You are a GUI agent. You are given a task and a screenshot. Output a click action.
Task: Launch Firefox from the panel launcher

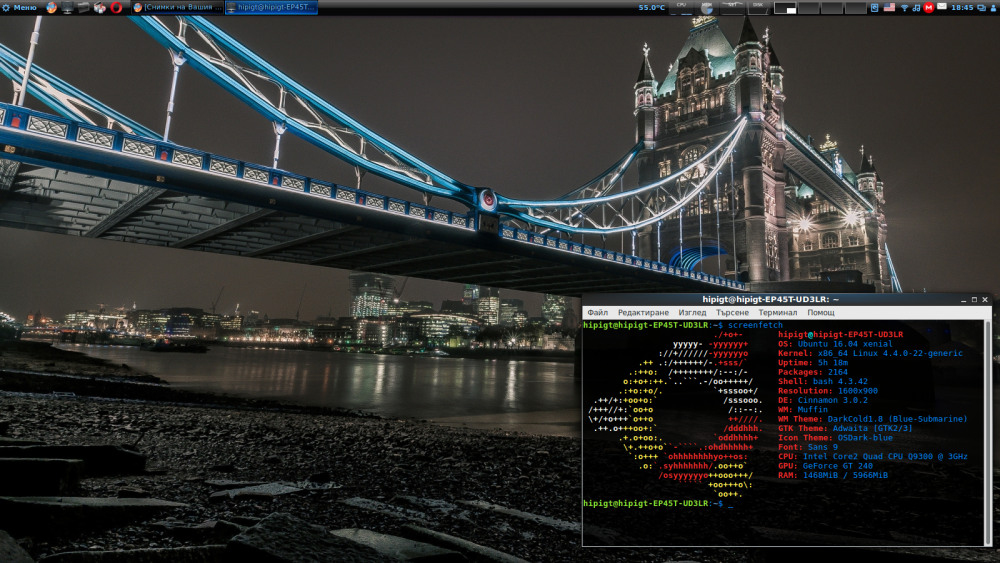tap(52, 8)
